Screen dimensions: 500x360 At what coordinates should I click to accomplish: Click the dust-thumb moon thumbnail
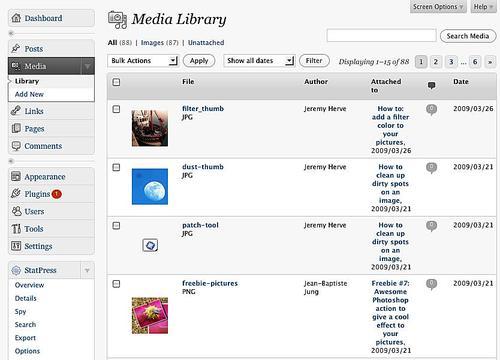[150, 186]
